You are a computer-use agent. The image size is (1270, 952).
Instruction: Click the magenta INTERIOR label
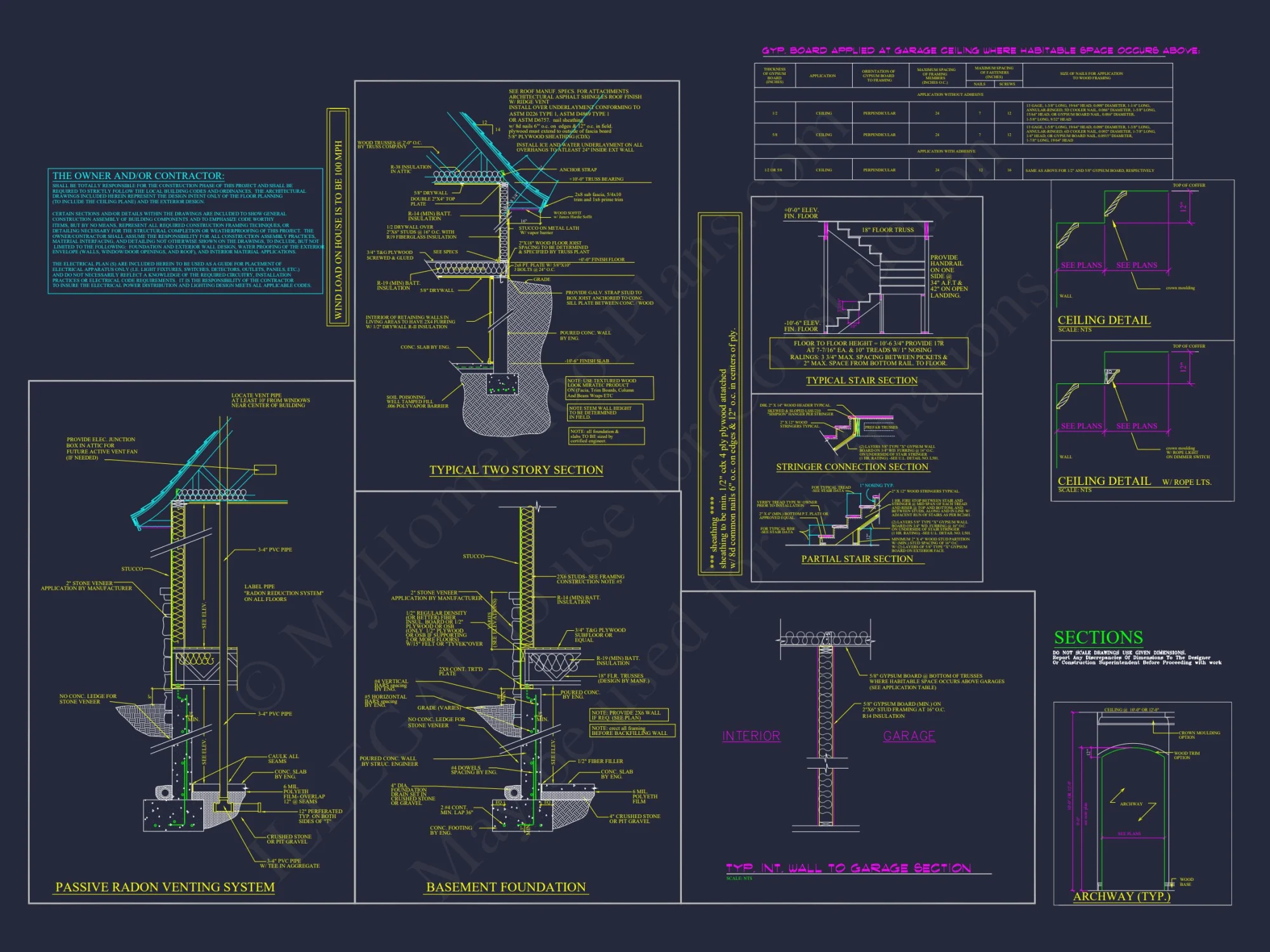(x=751, y=736)
